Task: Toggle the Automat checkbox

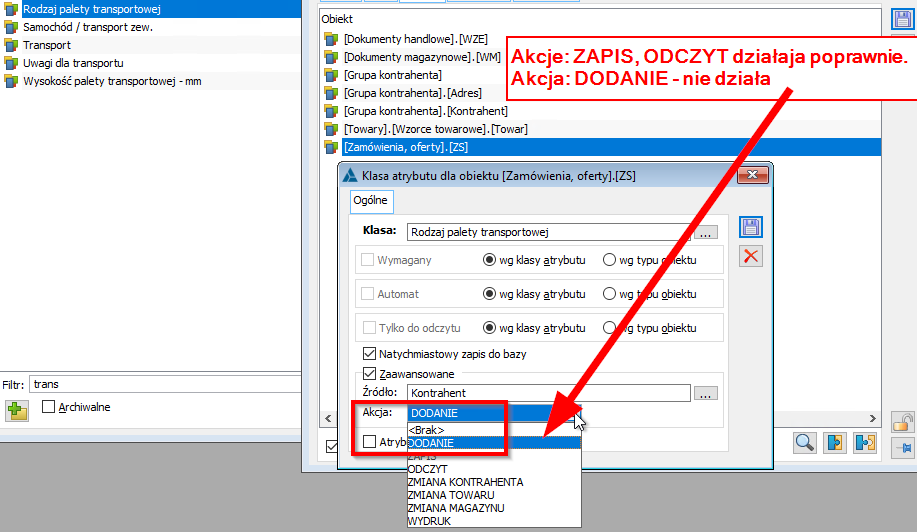Action: (367, 293)
